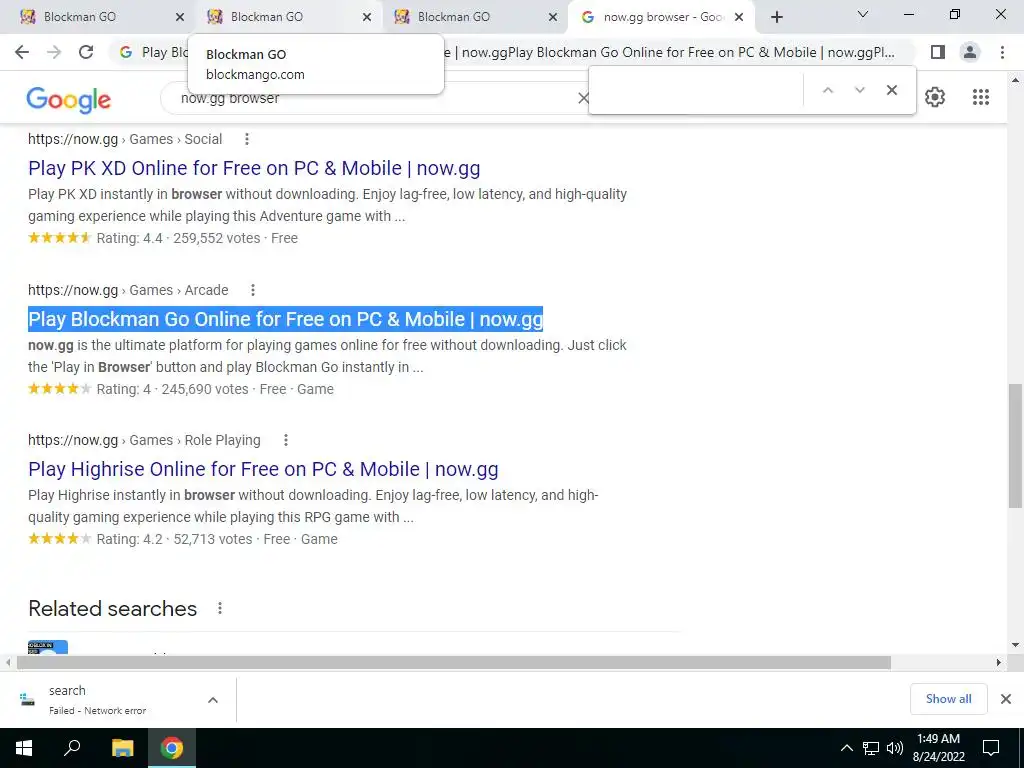The height and width of the screenshot is (768, 1024).
Task: Open Chrome's three-dot menu
Action: tap(1002, 52)
